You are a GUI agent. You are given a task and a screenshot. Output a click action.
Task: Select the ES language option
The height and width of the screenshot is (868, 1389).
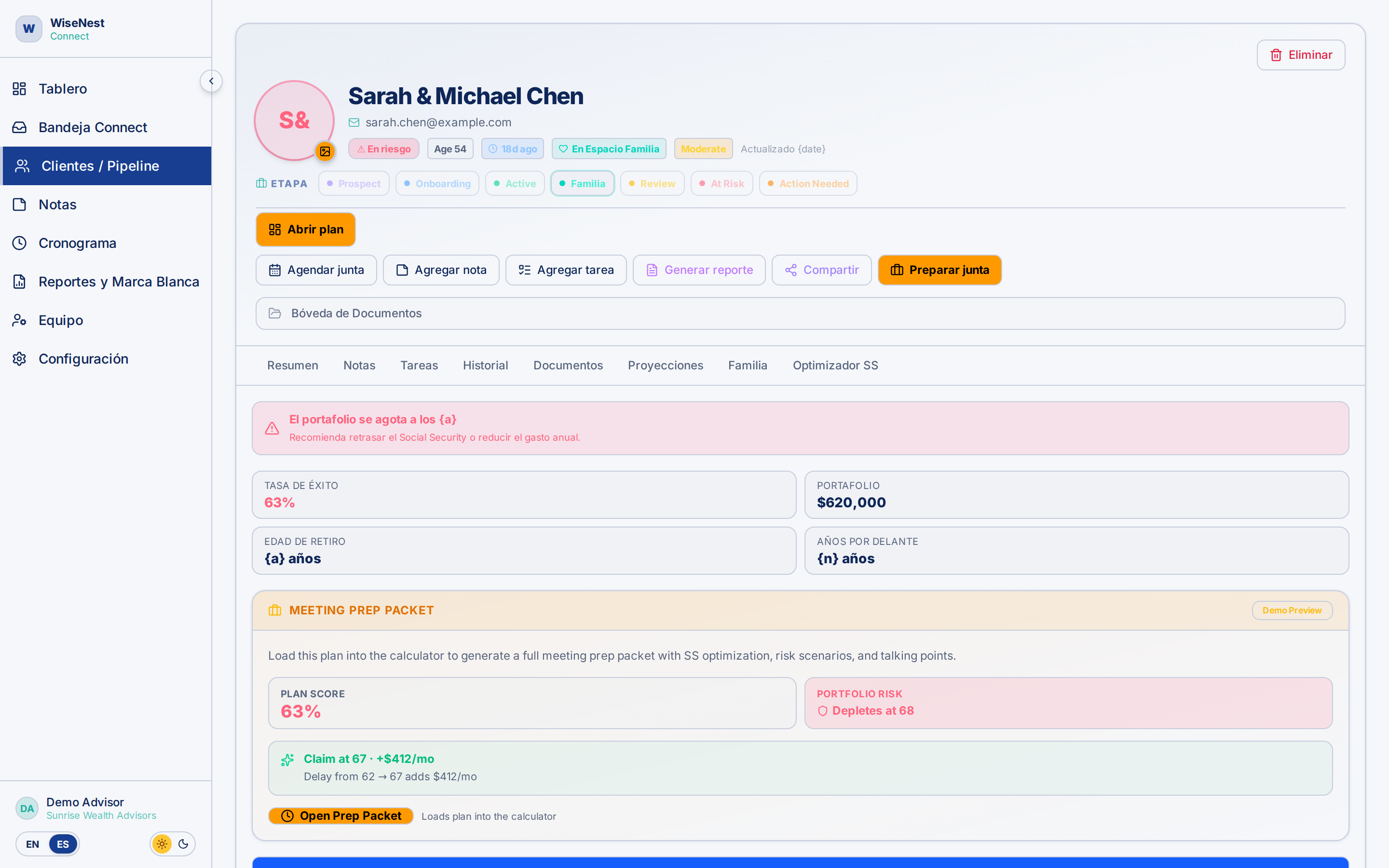(x=63, y=844)
